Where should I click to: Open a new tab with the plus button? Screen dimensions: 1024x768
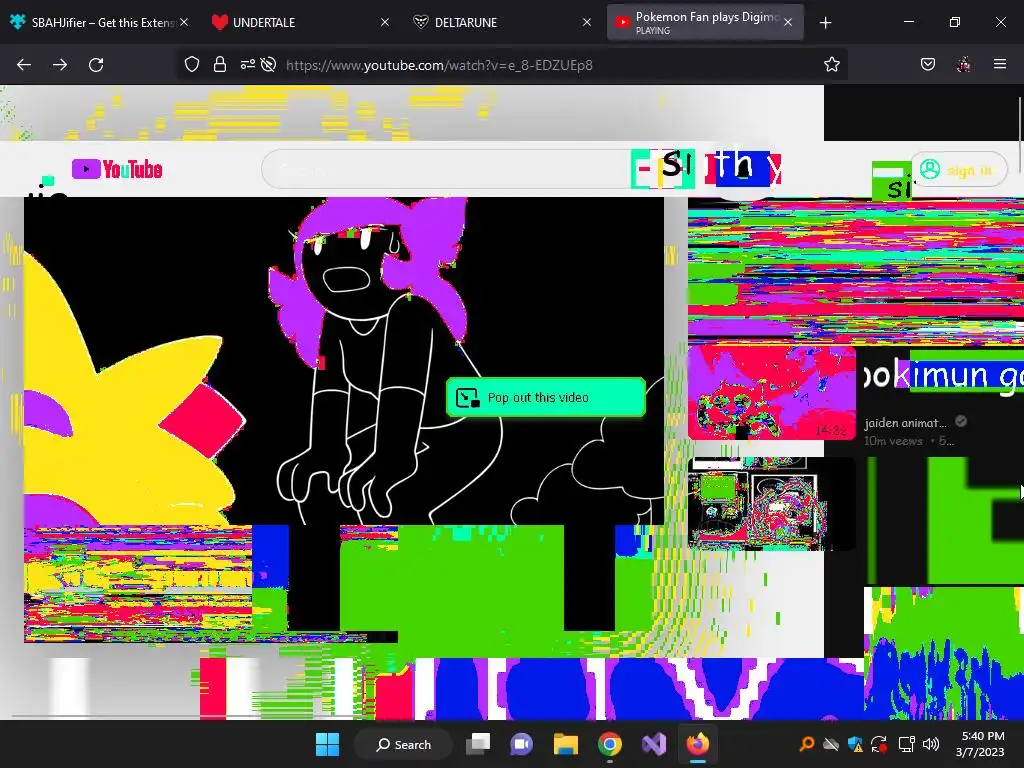click(x=825, y=23)
